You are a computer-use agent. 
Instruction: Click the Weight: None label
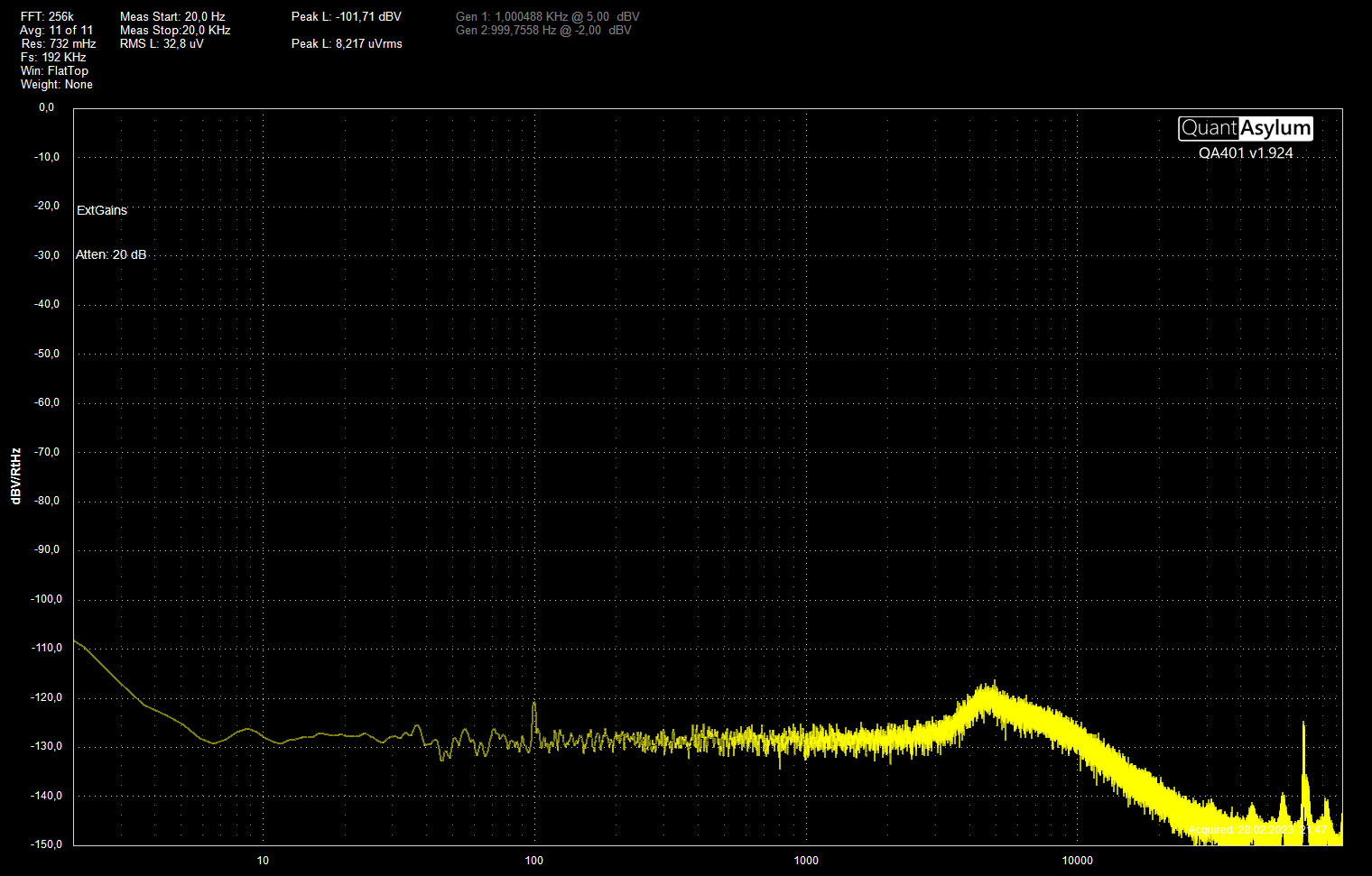[x=57, y=84]
